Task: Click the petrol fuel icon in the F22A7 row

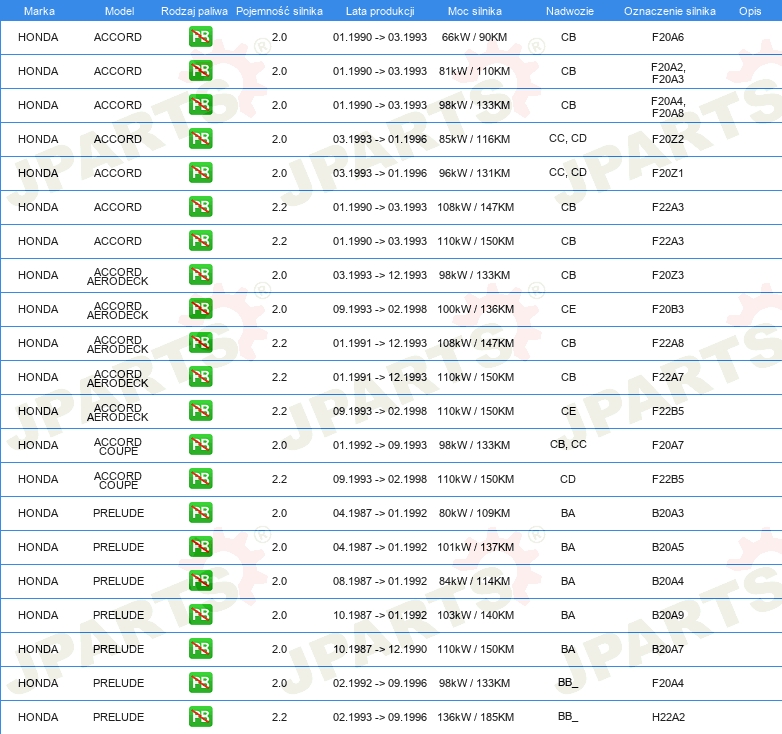Action: click(200, 376)
